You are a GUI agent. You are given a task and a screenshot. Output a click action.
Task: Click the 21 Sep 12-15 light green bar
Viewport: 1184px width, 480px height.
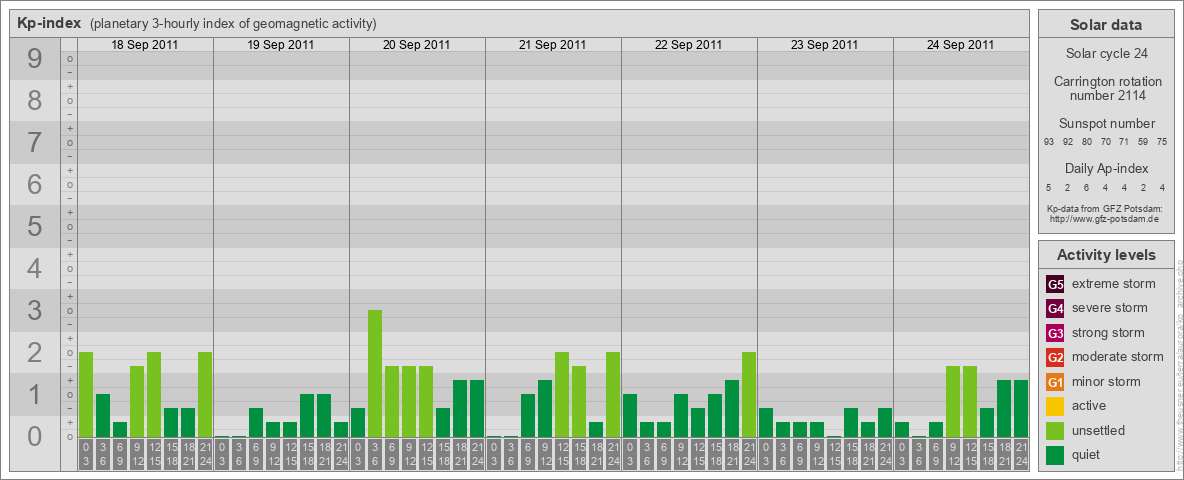(x=562, y=395)
